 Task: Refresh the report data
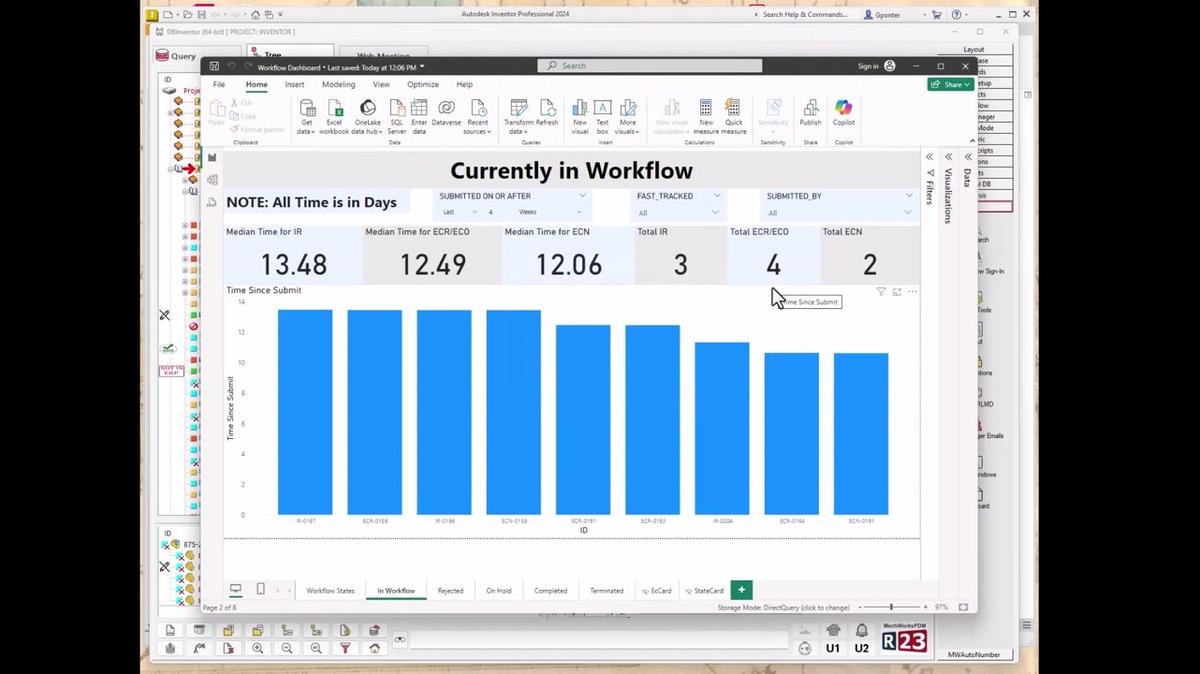tap(547, 112)
